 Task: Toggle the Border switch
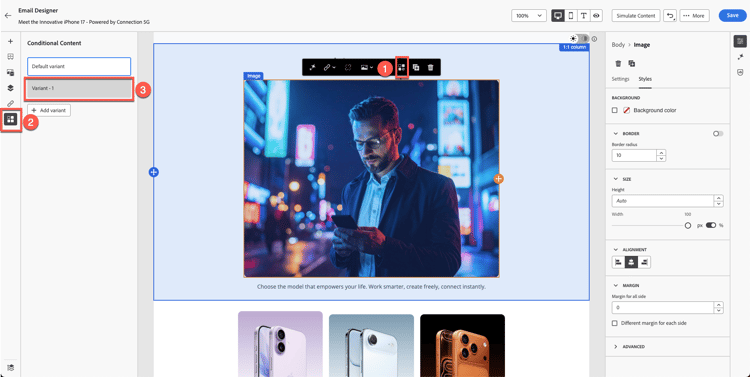tap(718, 133)
